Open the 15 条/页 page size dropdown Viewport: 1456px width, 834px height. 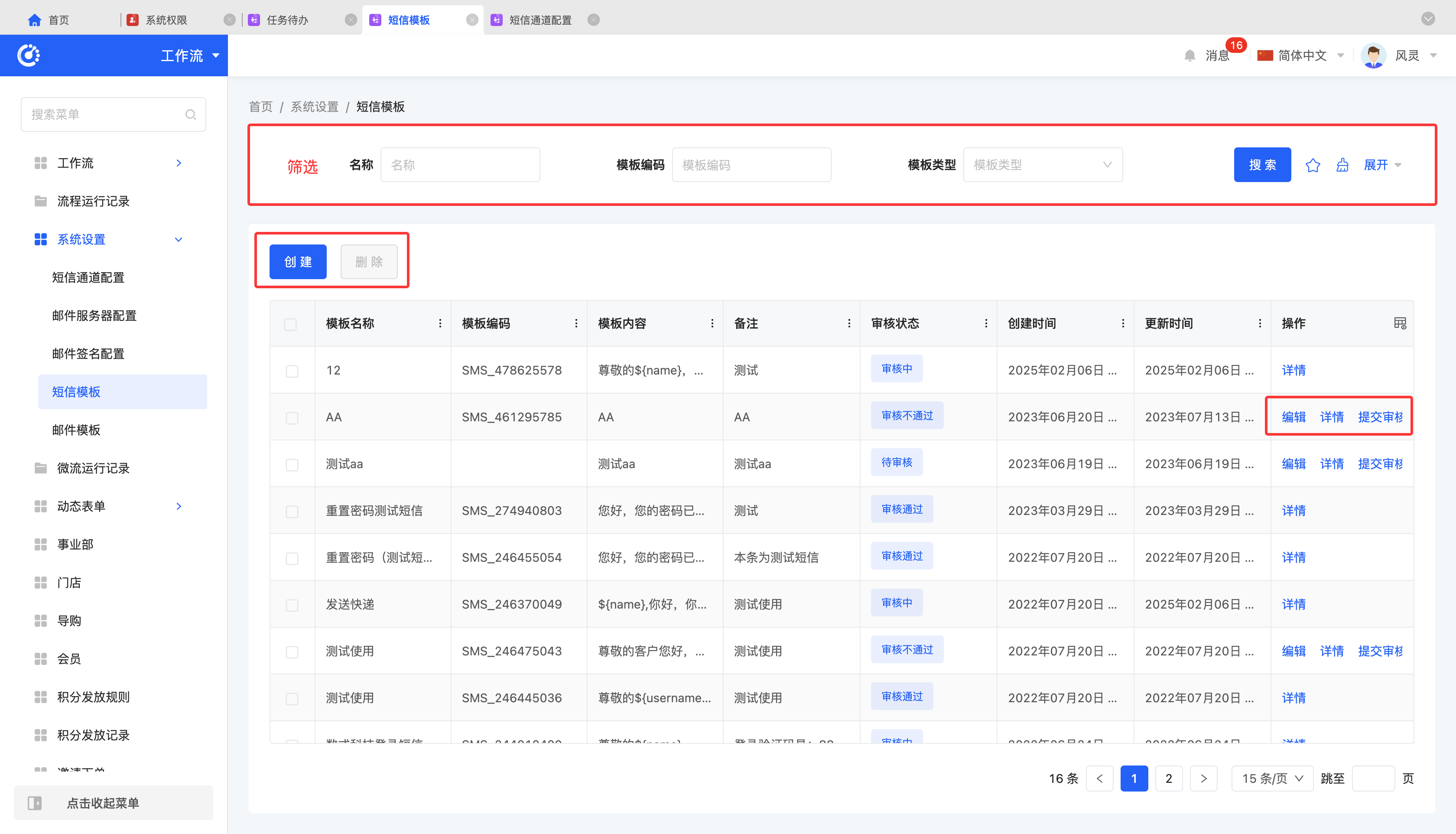[x=1272, y=779]
